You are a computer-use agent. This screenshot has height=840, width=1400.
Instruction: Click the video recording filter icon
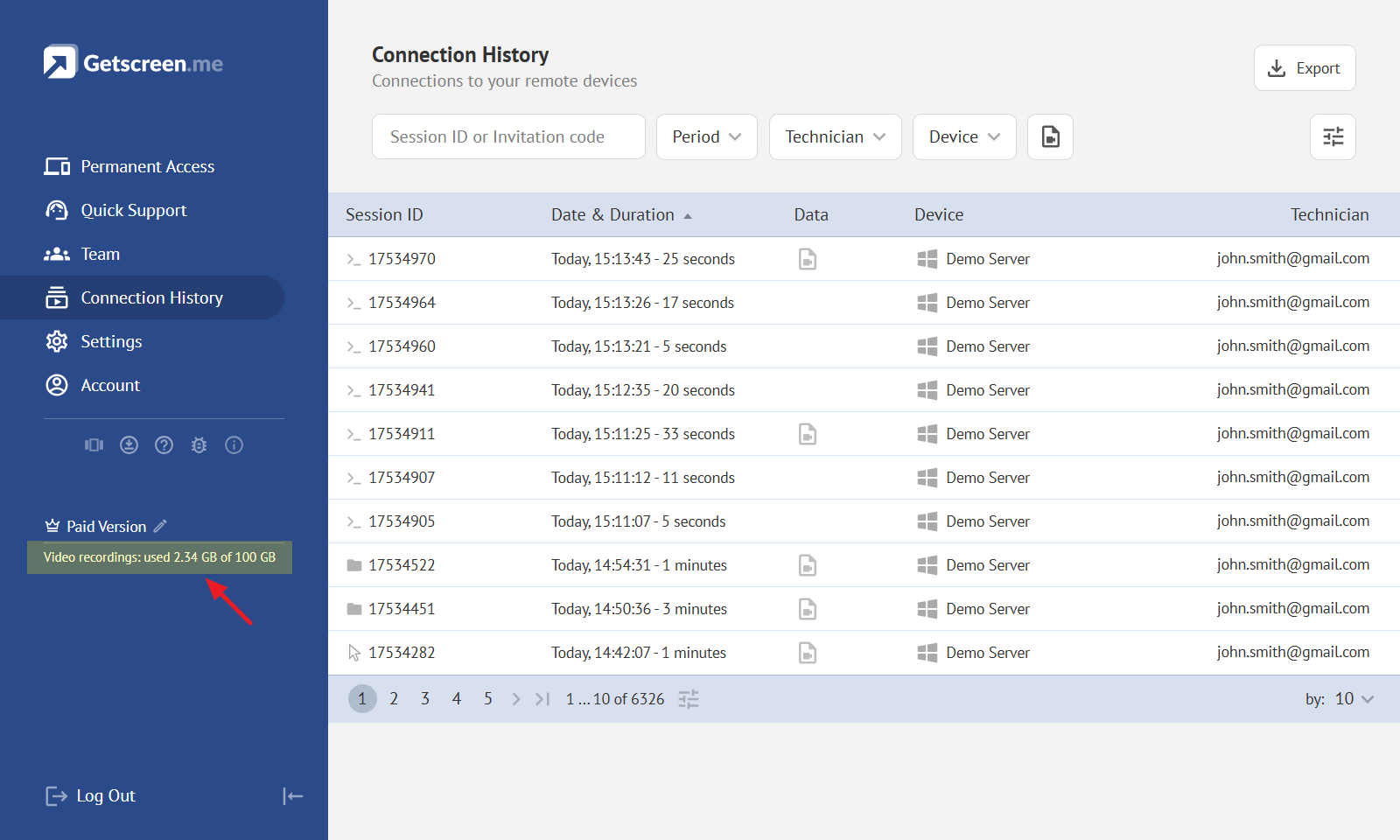[1050, 137]
